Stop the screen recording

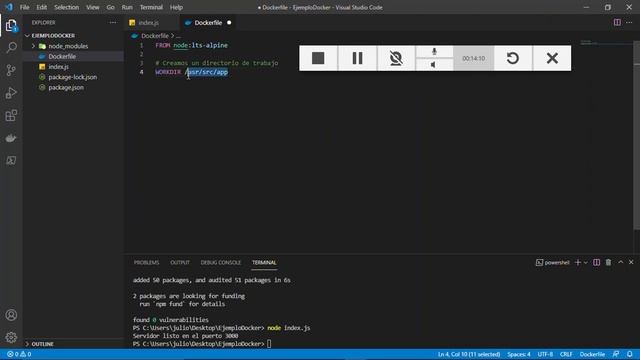point(318,58)
